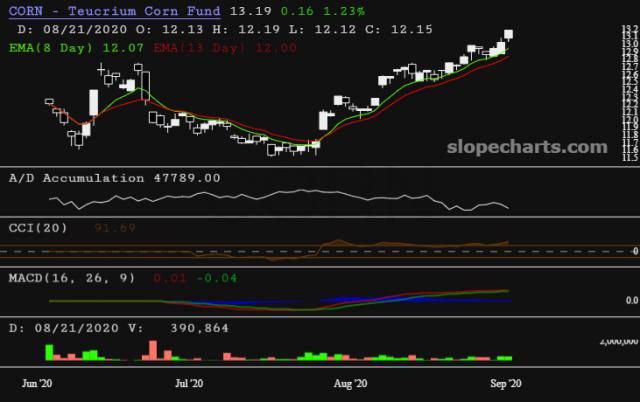The image size is (640, 402).
Task: Click the last price value 13.19
Action: [x=251, y=11]
